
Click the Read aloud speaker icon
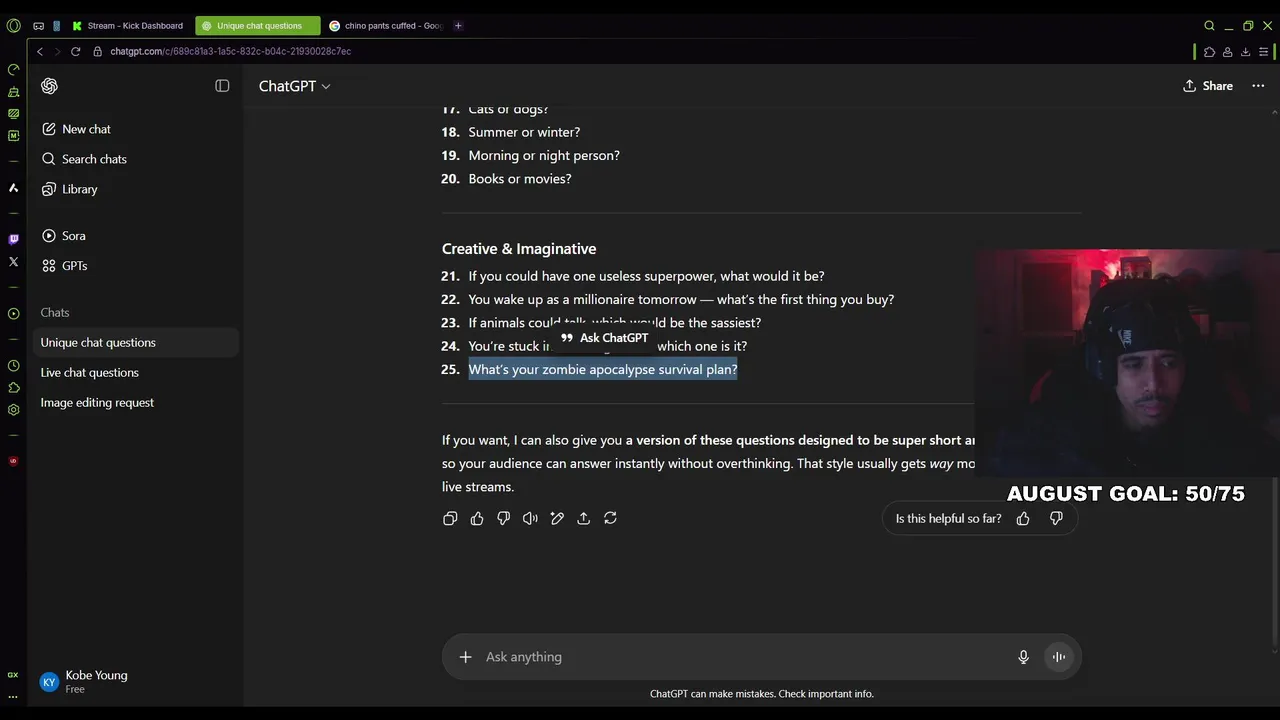(530, 518)
